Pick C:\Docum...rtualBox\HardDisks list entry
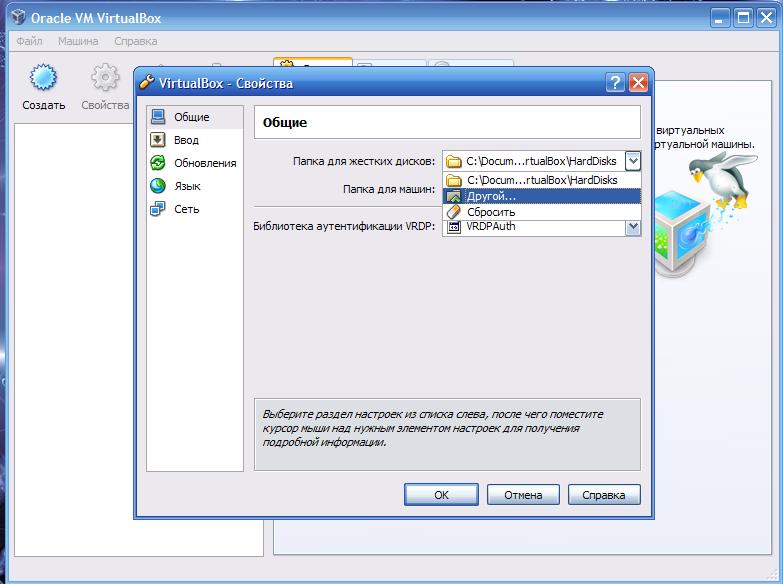 click(542, 180)
